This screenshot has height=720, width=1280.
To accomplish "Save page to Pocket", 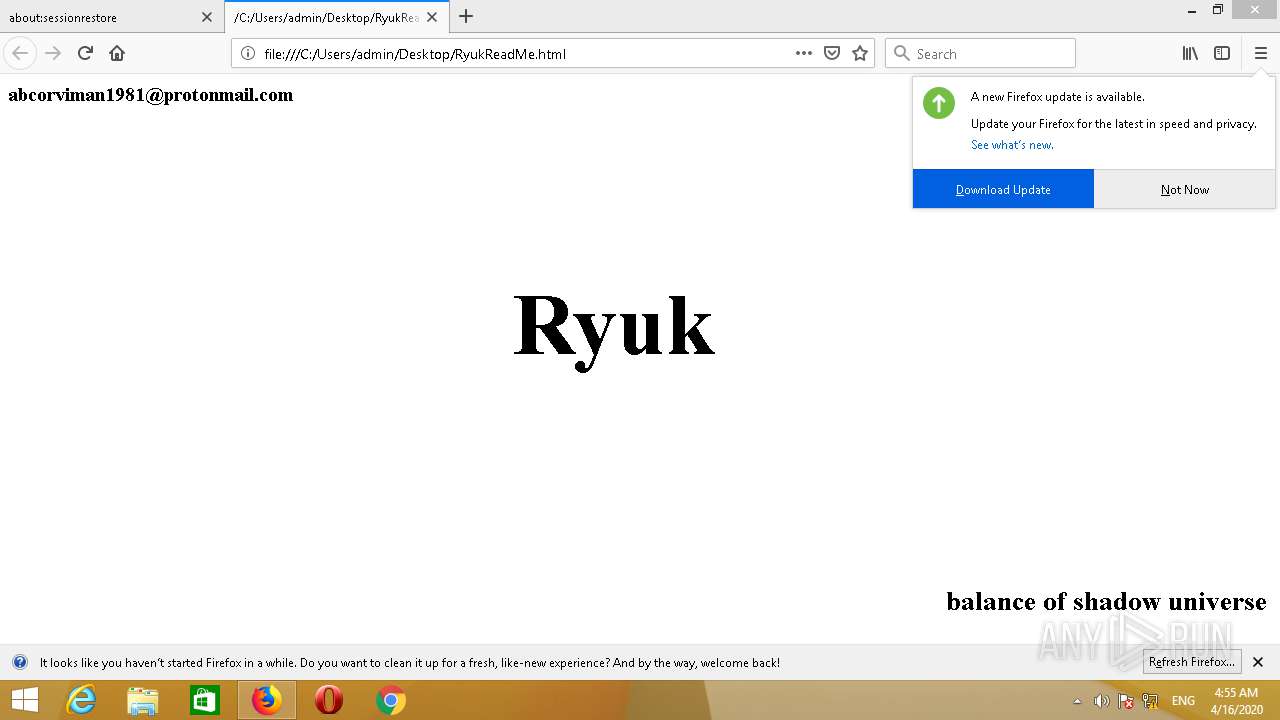I will coord(832,53).
